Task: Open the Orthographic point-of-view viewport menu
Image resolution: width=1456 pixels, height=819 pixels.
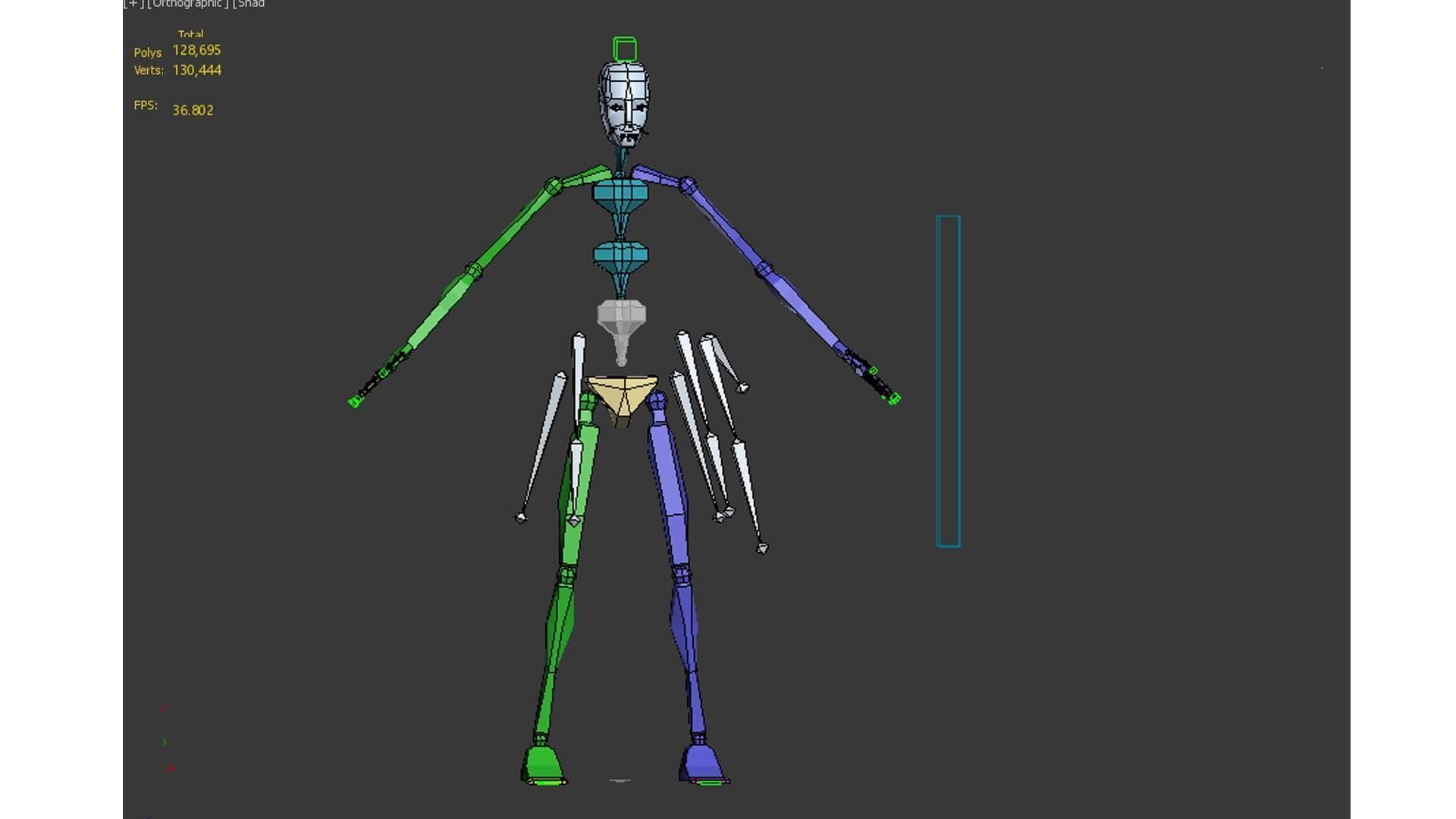Action: 187,4
